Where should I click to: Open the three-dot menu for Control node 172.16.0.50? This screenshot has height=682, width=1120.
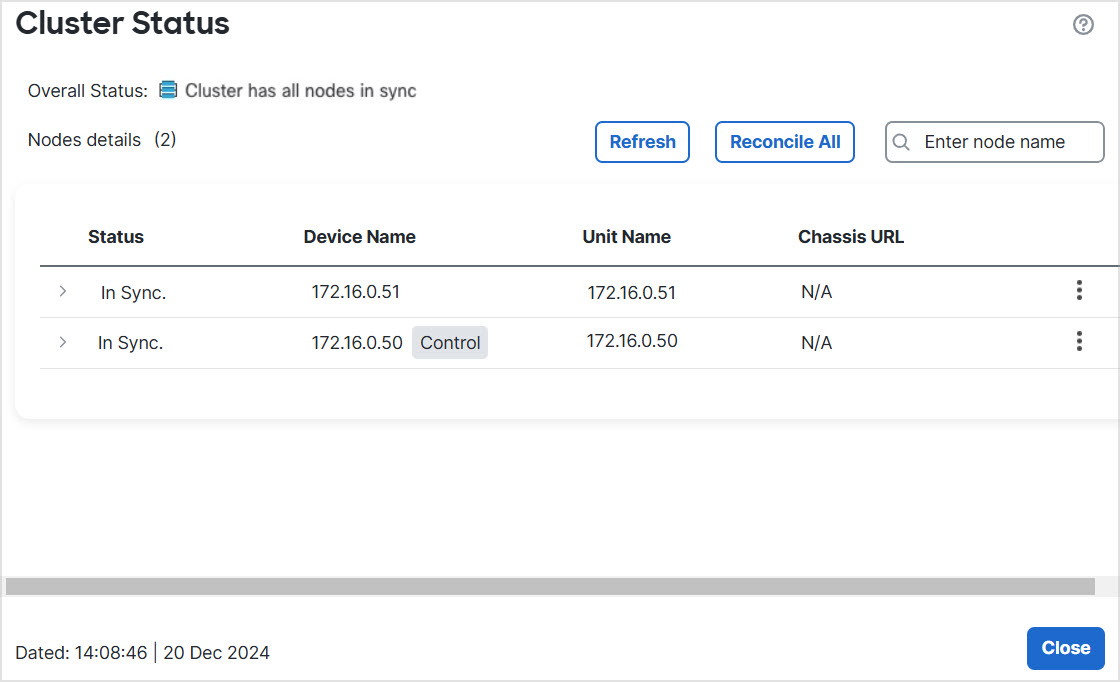pos(1079,342)
